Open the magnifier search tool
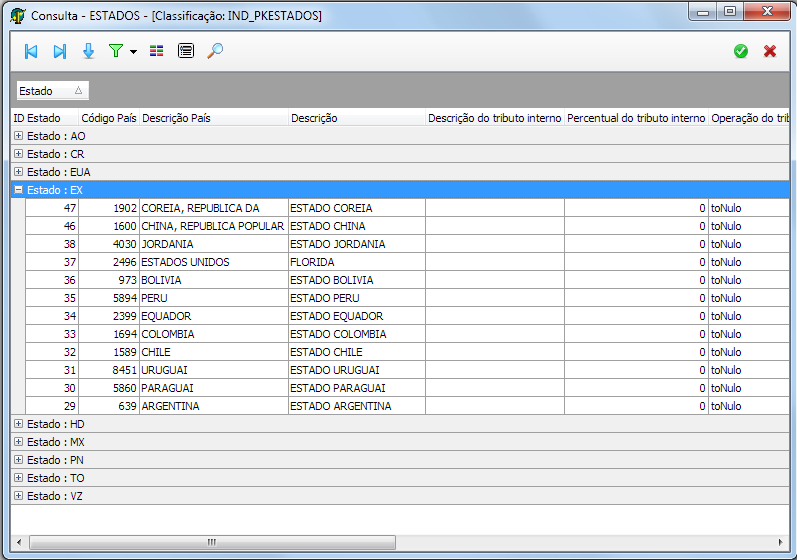Viewport: 797px width, 560px height. pyautogui.click(x=215, y=51)
